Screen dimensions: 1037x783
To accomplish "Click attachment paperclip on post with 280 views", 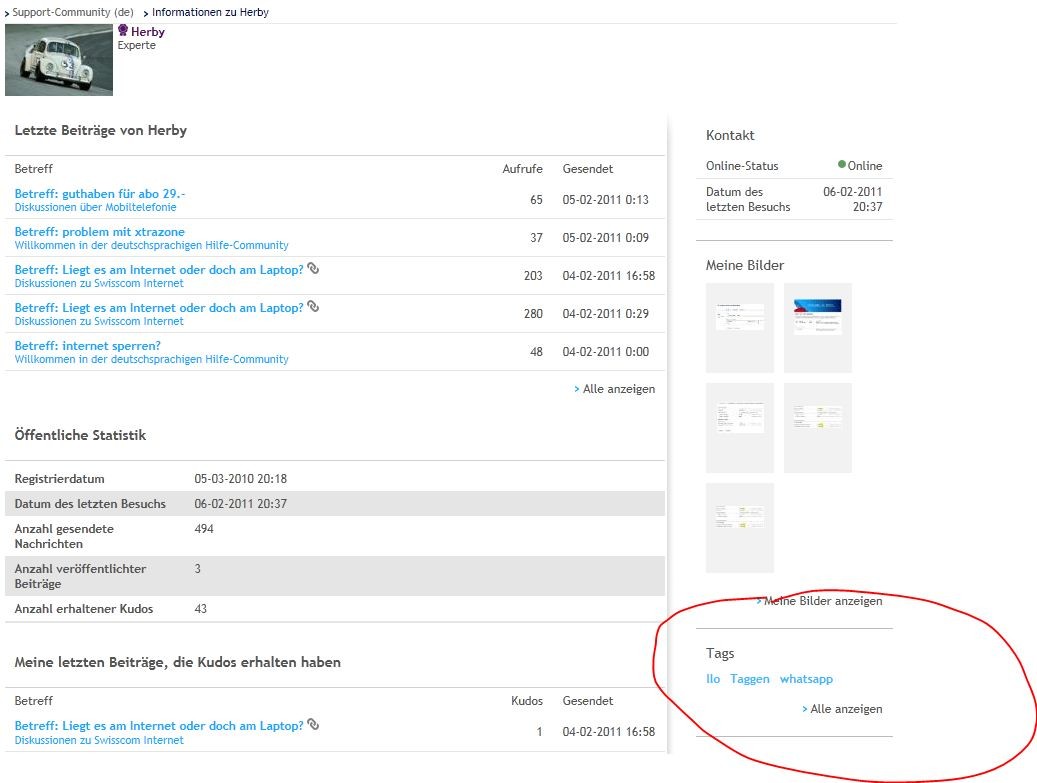I will [313, 307].
